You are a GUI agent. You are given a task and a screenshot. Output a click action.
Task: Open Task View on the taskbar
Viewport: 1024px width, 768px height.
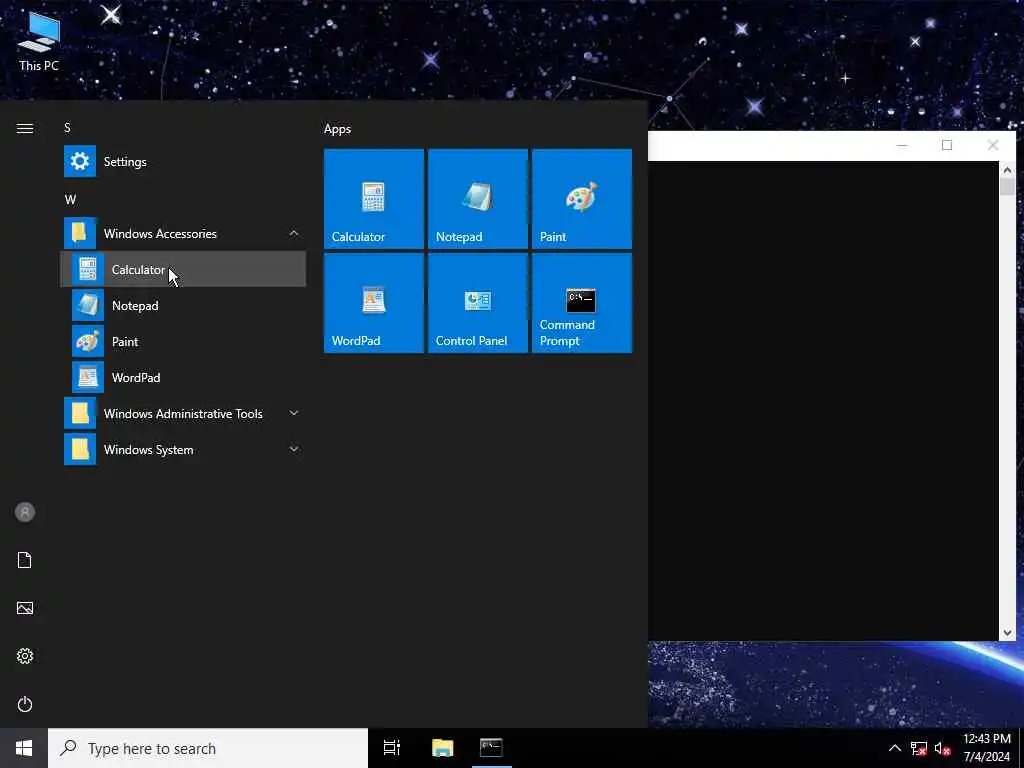coord(392,748)
